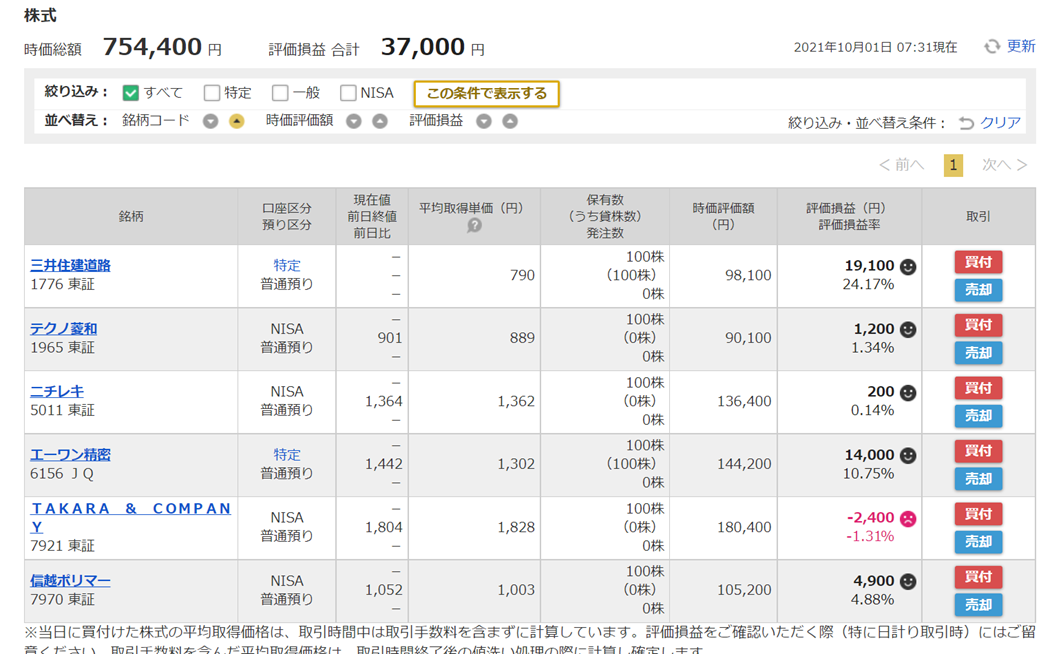
Task: Click 売却 button for テクノ菱和
Action: [978, 353]
